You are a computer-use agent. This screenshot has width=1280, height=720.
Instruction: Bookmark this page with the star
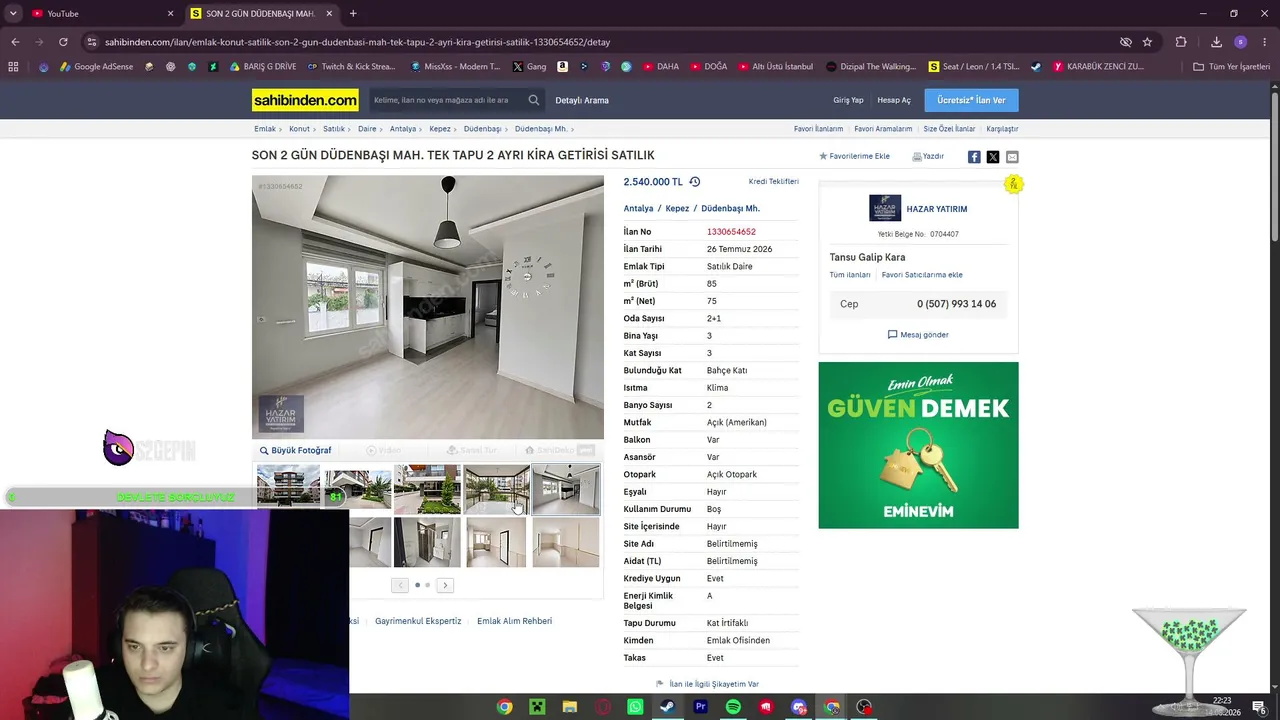(1147, 42)
